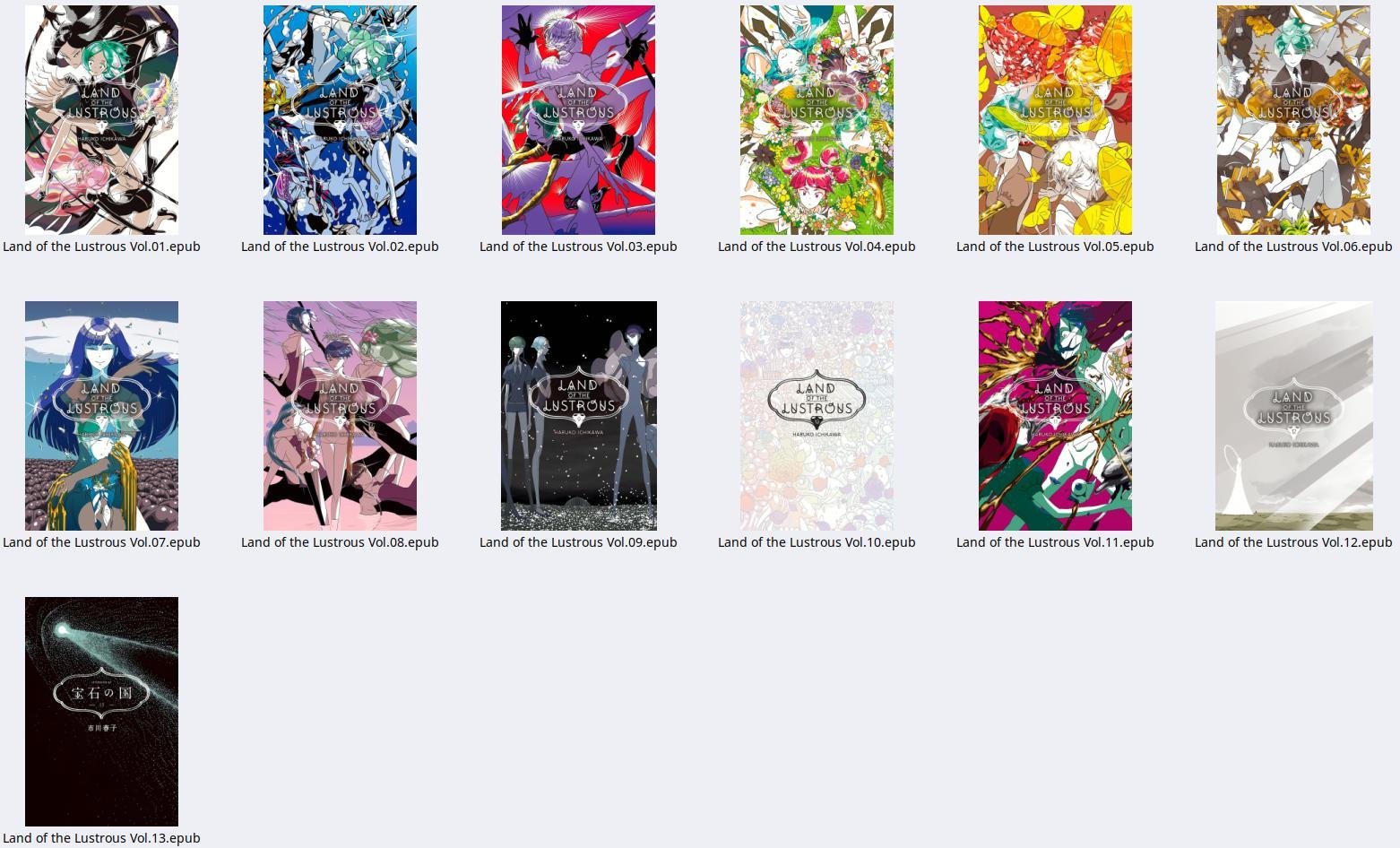Image resolution: width=1400 pixels, height=848 pixels.
Task: Click the pale white Vol.10 cover
Action: 817,416
